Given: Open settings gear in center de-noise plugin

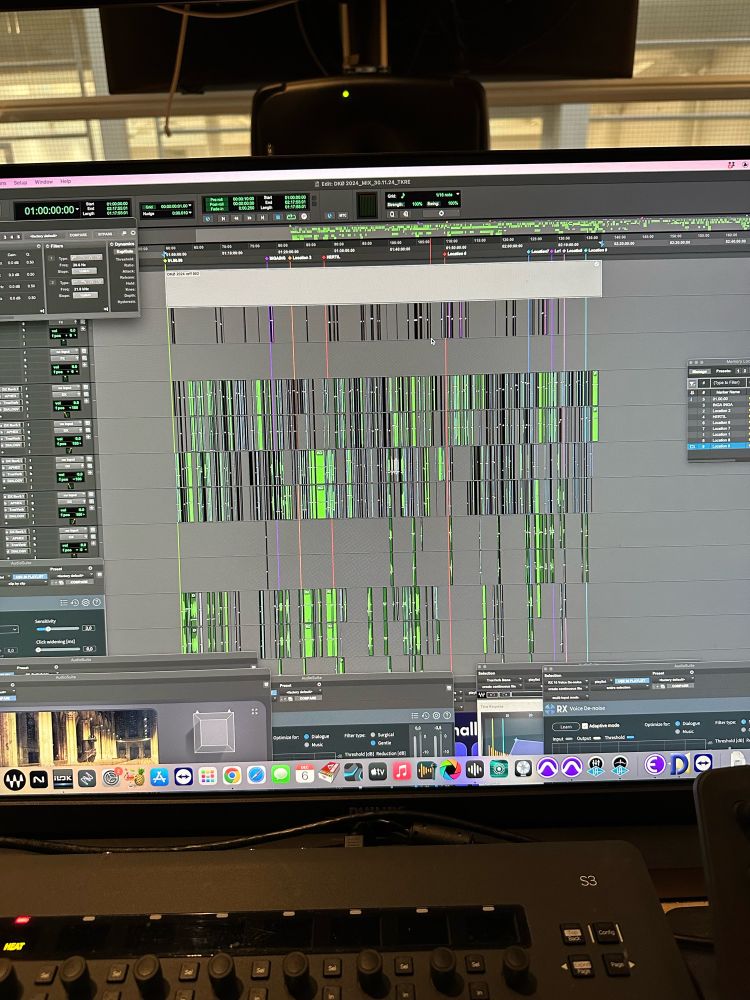Looking at the screenshot, I should coord(436,716).
